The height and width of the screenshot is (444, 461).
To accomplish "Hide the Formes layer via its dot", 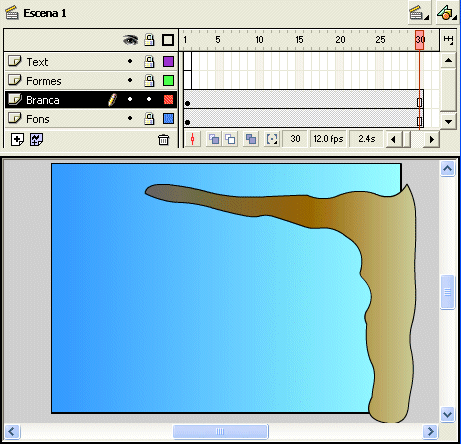I will (130, 80).
